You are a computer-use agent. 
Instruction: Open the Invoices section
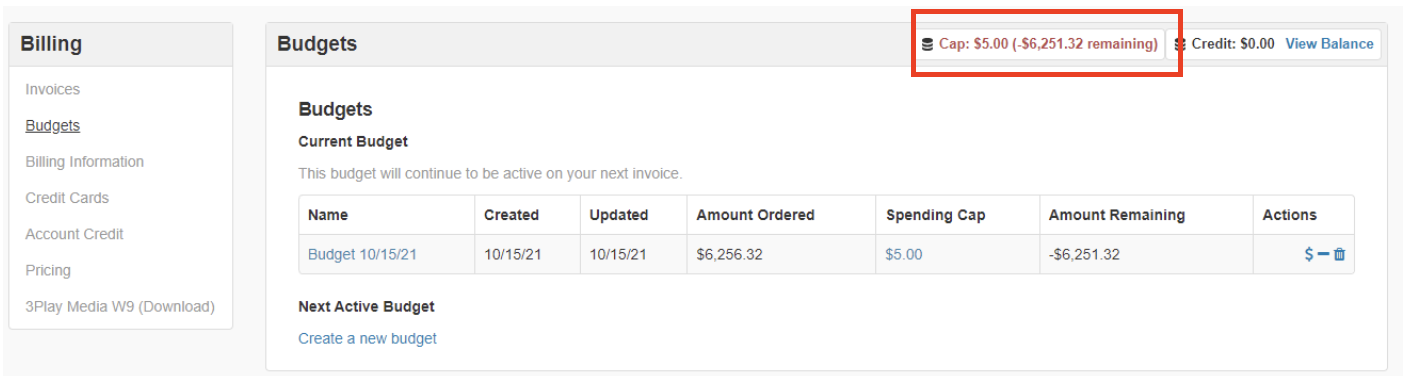(x=53, y=89)
